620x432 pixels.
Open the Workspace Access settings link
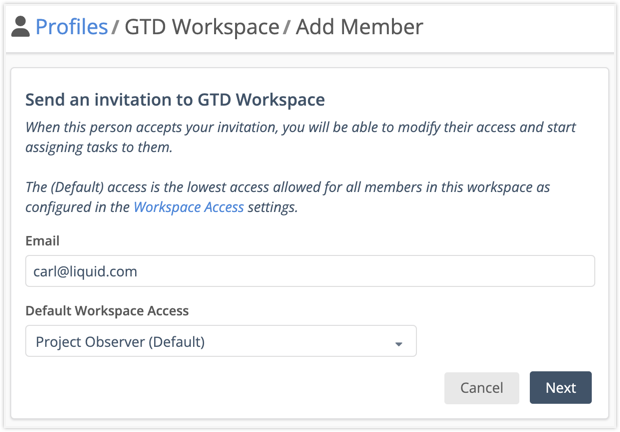[x=188, y=207]
